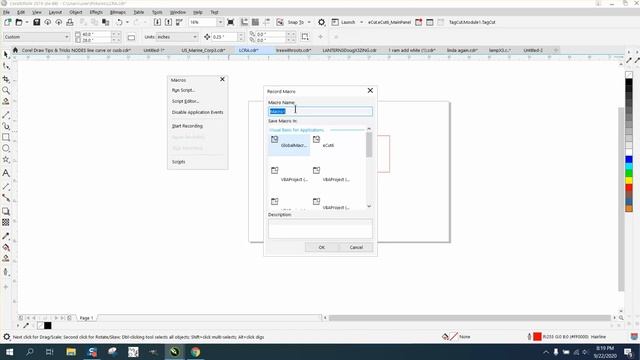Click the Landscape orientation icon
The width and height of the screenshot is (640, 360).
point(131,37)
